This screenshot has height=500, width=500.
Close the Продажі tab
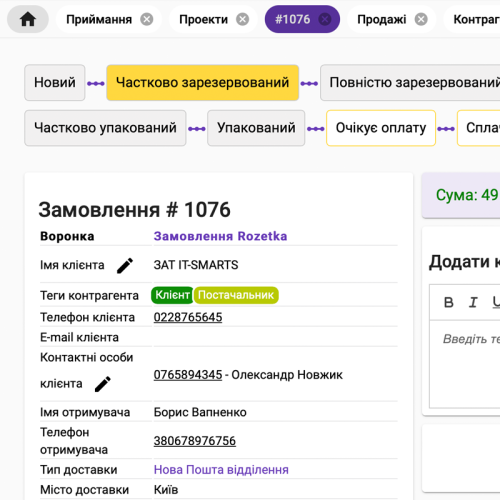421,19
